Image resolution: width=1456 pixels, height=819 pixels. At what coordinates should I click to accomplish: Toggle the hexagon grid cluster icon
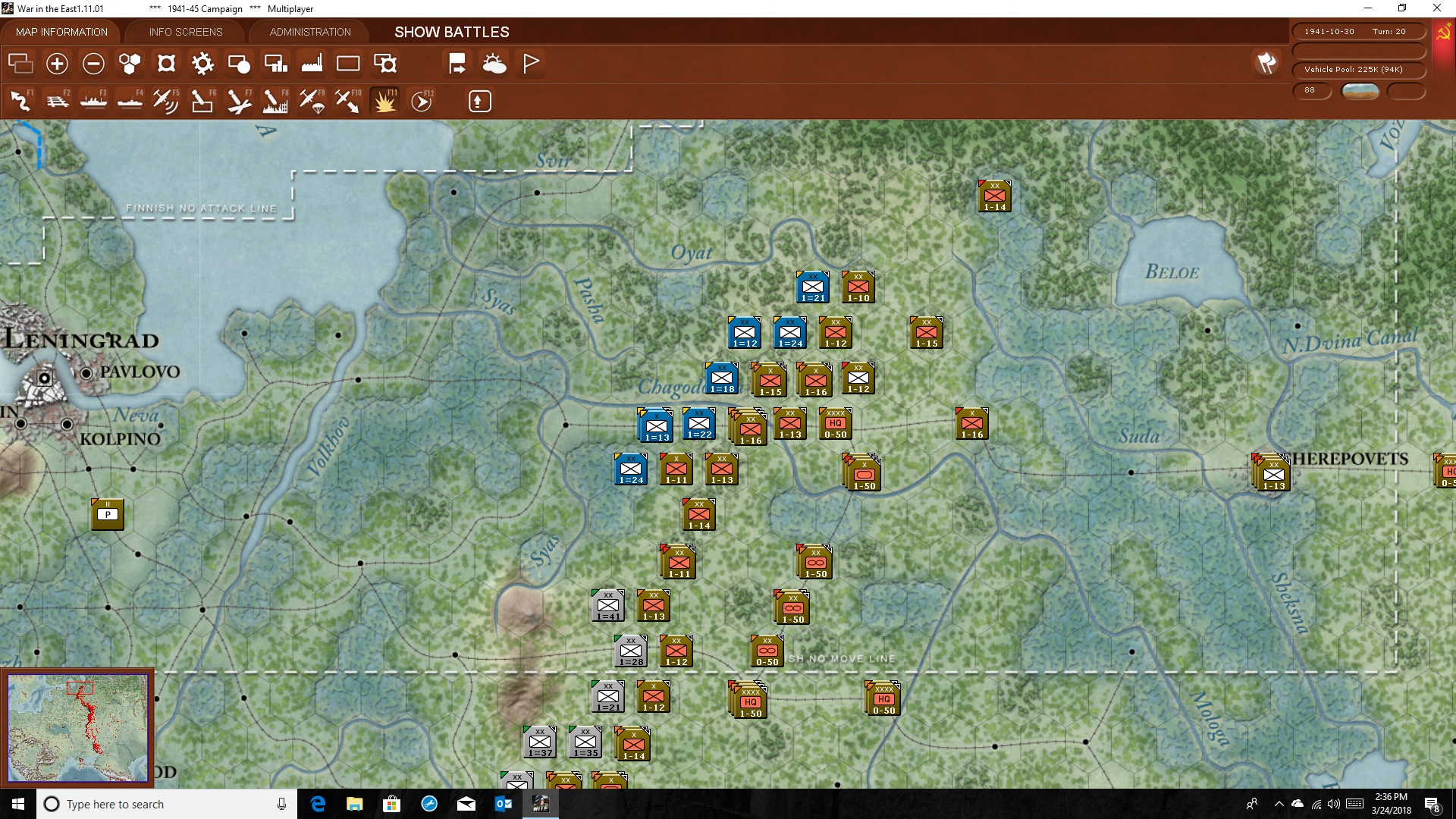[130, 64]
